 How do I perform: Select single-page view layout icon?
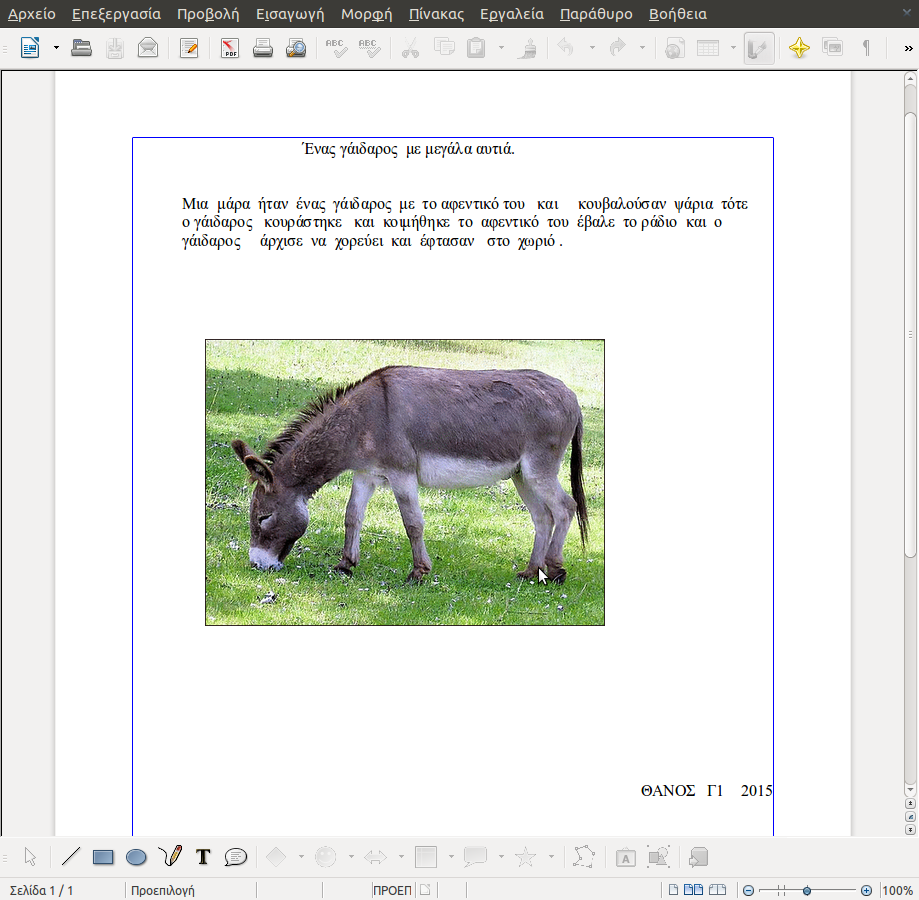coord(673,890)
